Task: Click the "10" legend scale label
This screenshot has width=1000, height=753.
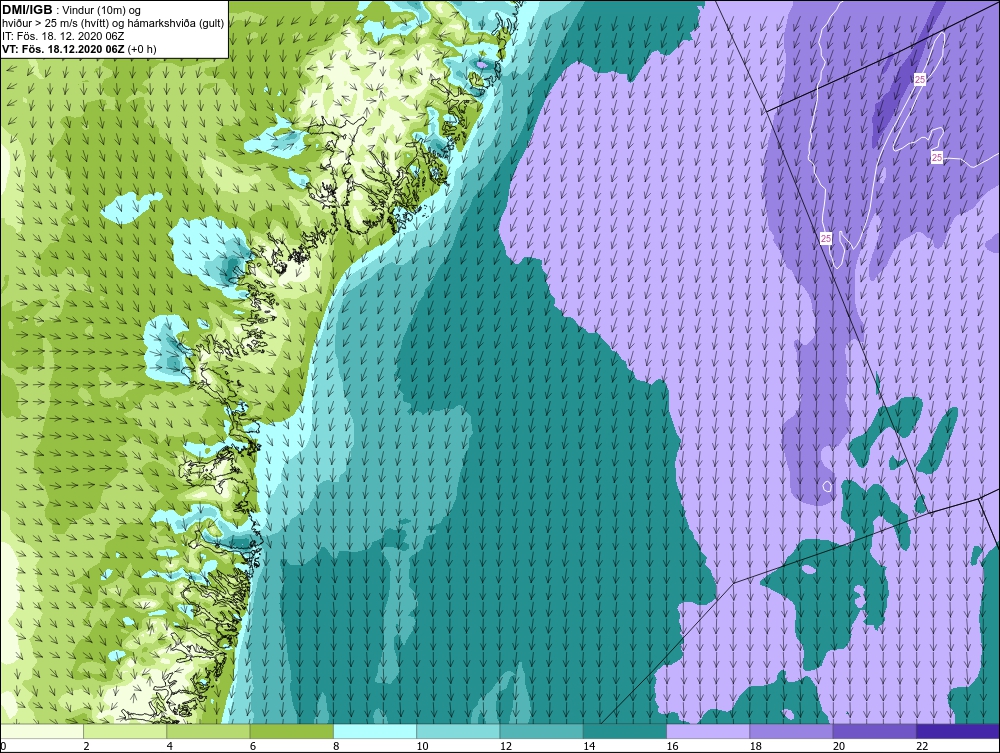Action: tap(422, 747)
